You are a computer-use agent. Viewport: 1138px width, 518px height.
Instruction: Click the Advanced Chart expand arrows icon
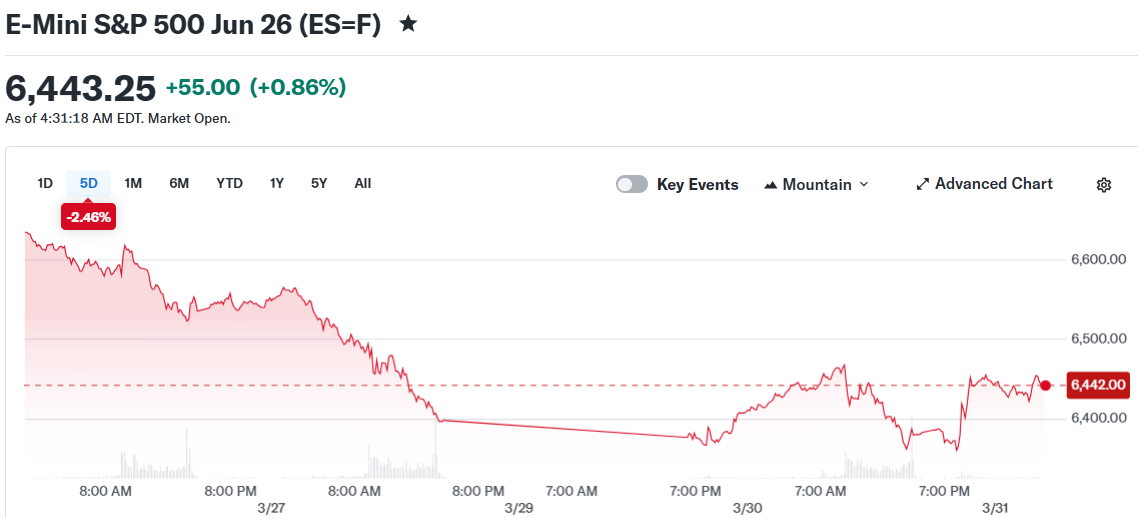922,184
